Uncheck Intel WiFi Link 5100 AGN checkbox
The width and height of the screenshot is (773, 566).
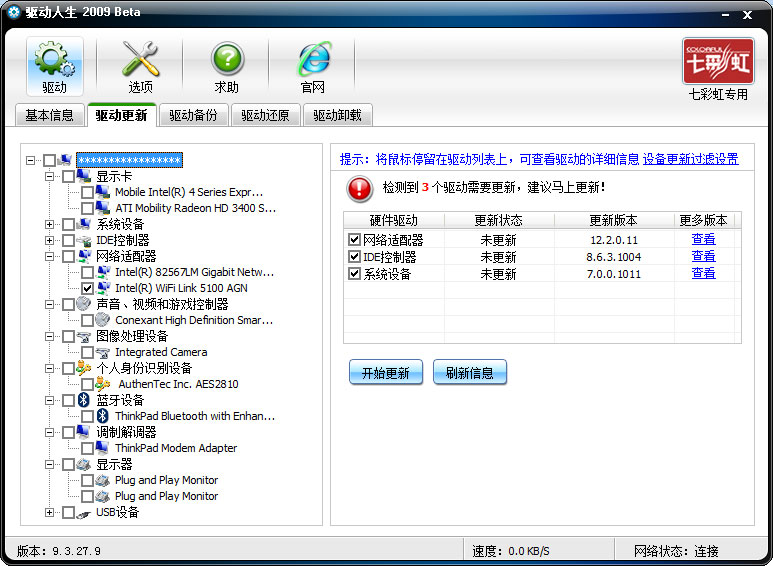coord(87,288)
